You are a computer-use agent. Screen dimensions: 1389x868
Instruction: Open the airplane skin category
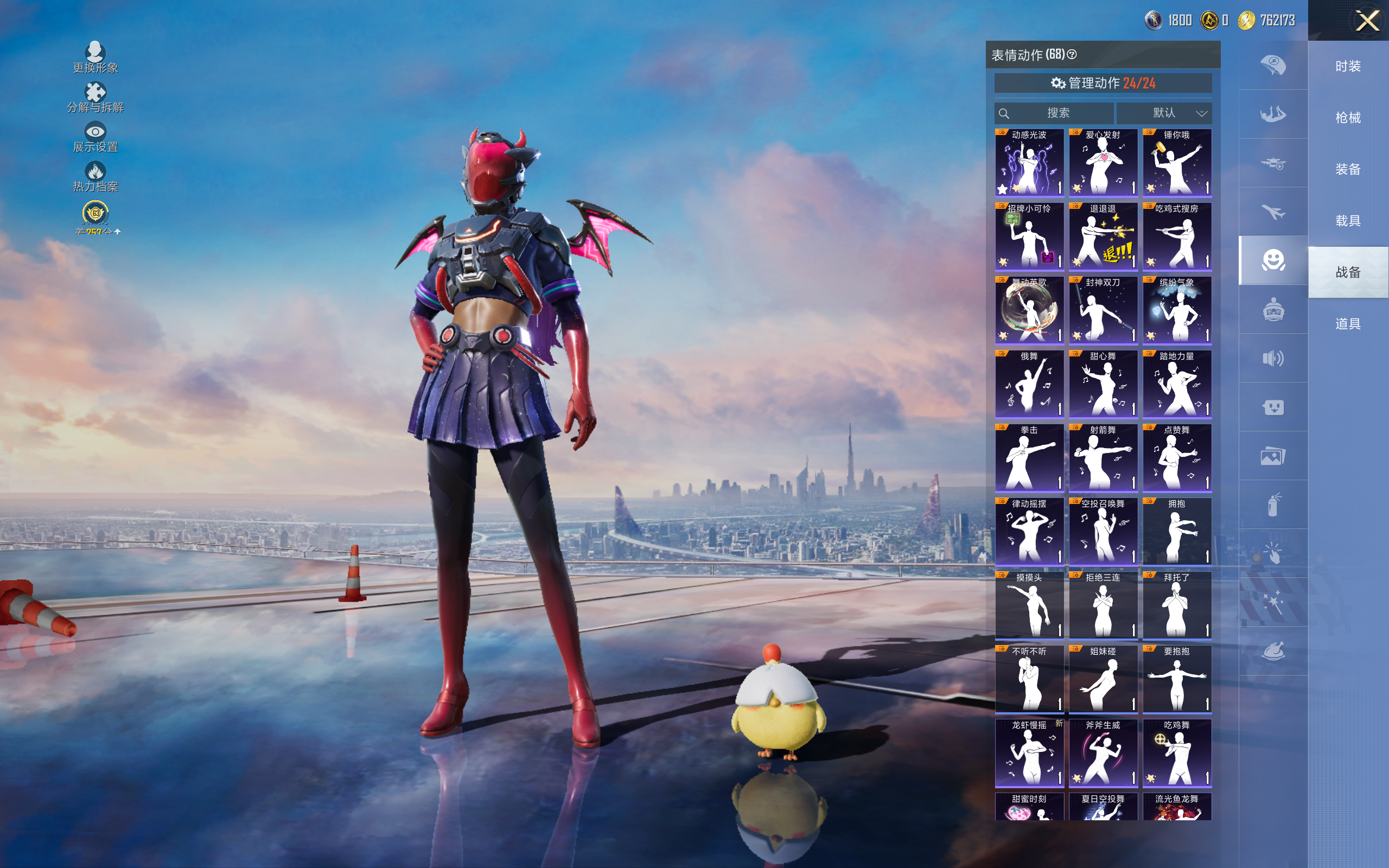click(x=1272, y=212)
